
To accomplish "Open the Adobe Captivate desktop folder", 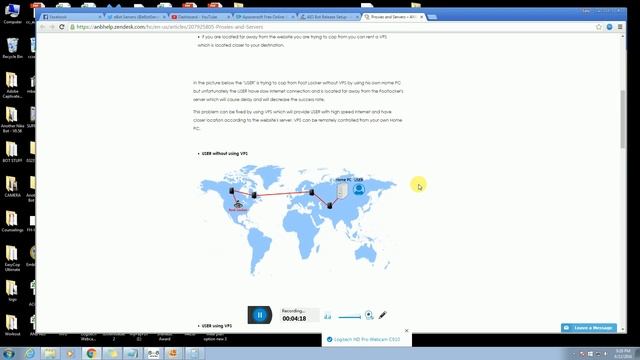I will [12, 85].
